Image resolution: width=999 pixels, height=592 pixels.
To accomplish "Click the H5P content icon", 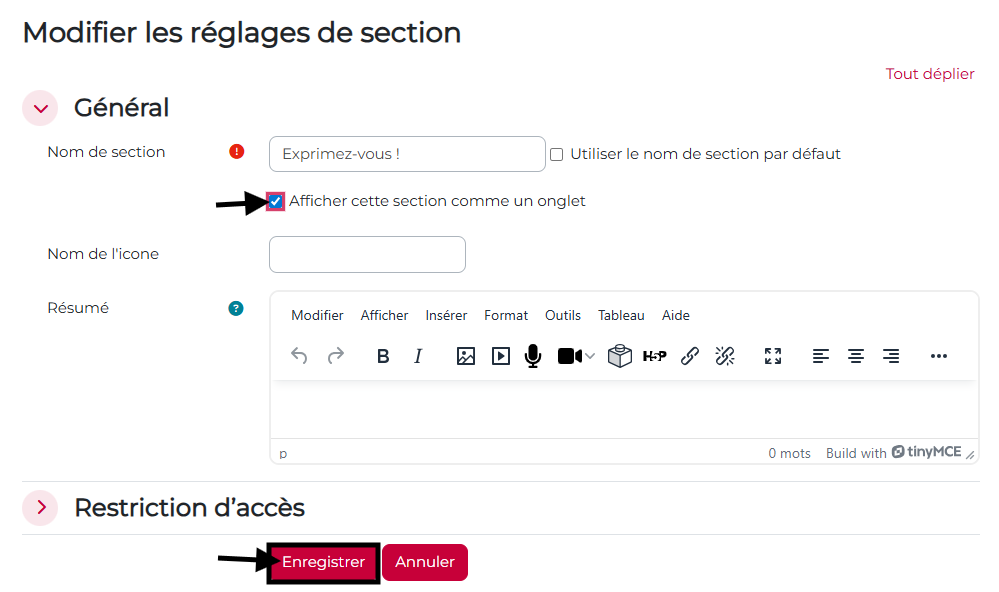I will (x=654, y=356).
